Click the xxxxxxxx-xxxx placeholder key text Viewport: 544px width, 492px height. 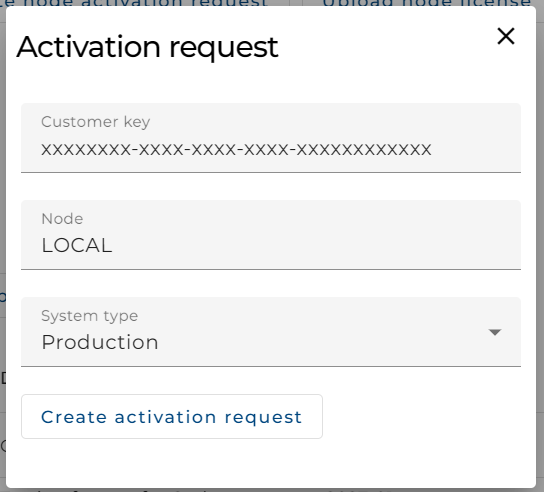[236, 150]
